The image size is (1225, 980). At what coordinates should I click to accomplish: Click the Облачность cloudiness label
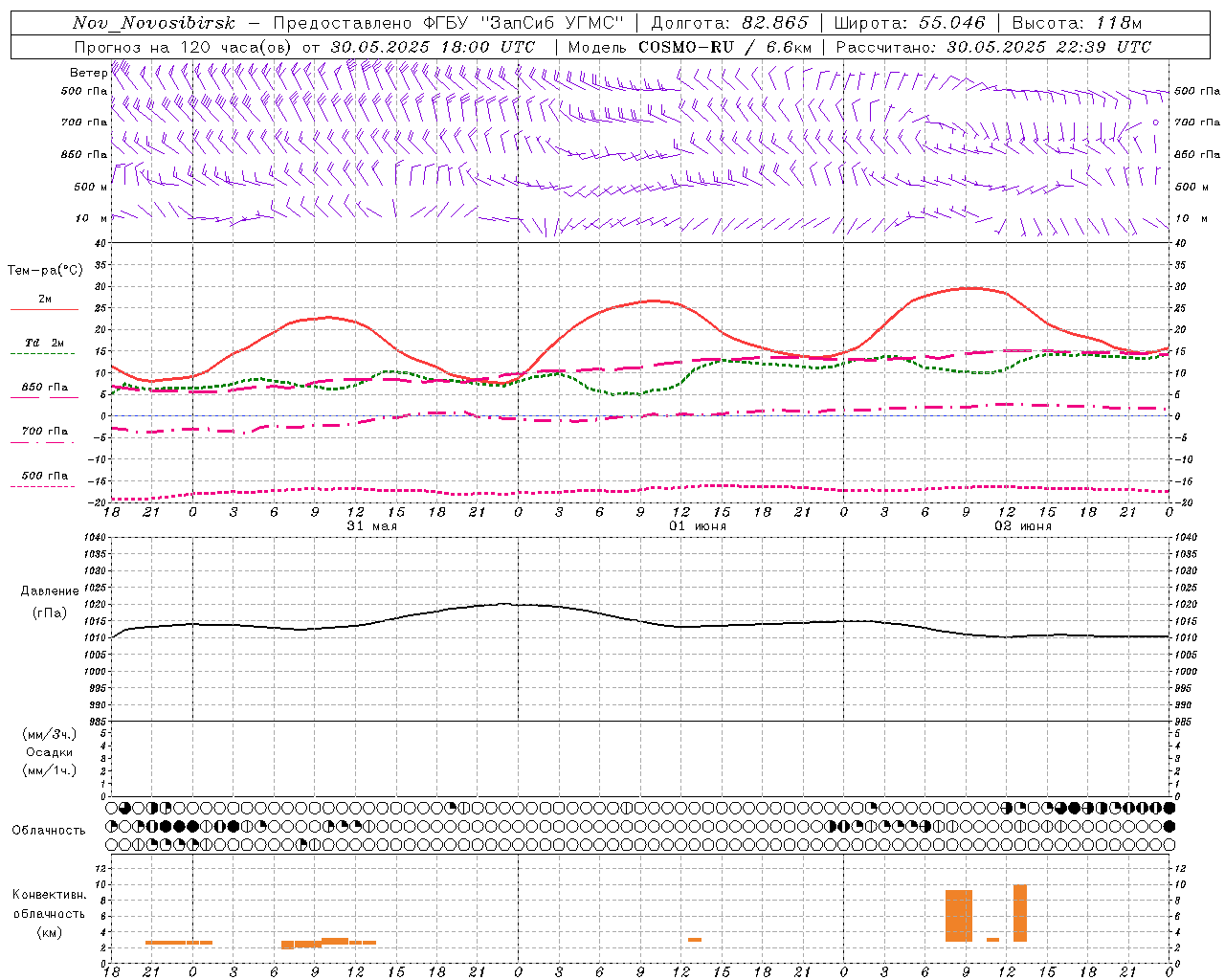pos(49,831)
